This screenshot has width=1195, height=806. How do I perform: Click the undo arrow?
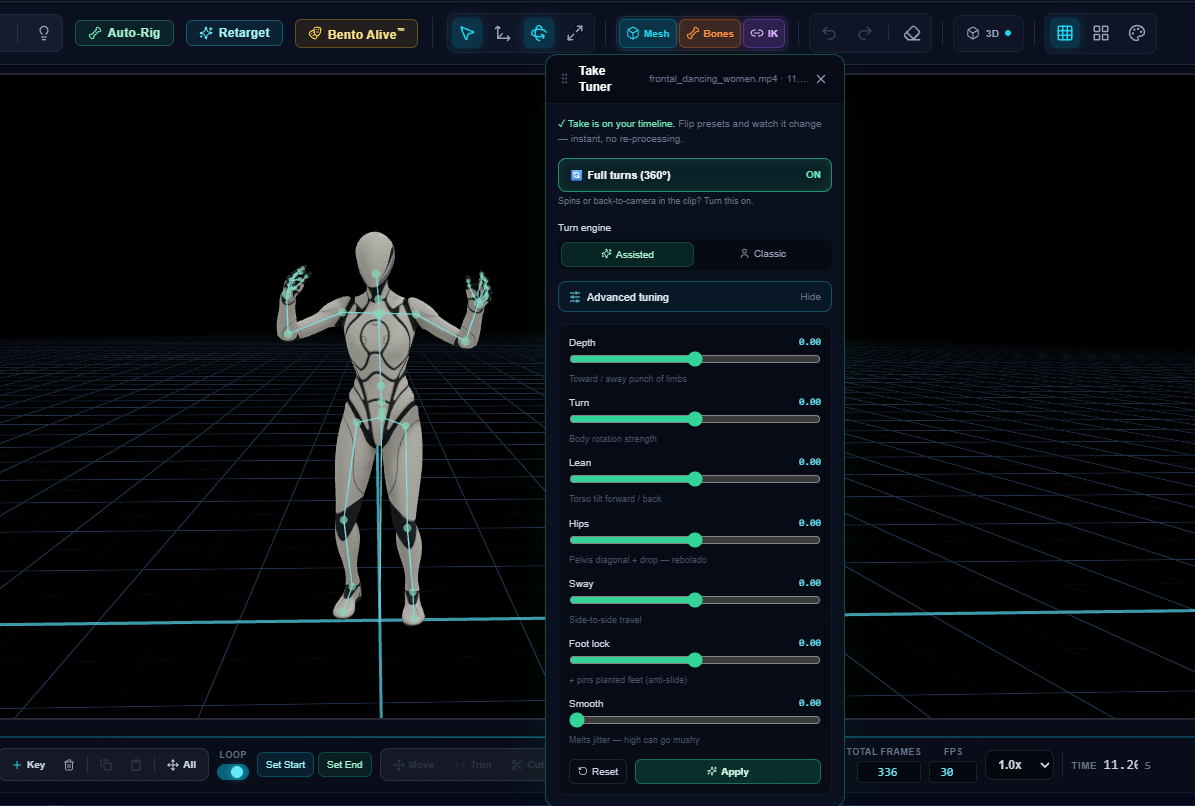pyautogui.click(x=829, y=33)
